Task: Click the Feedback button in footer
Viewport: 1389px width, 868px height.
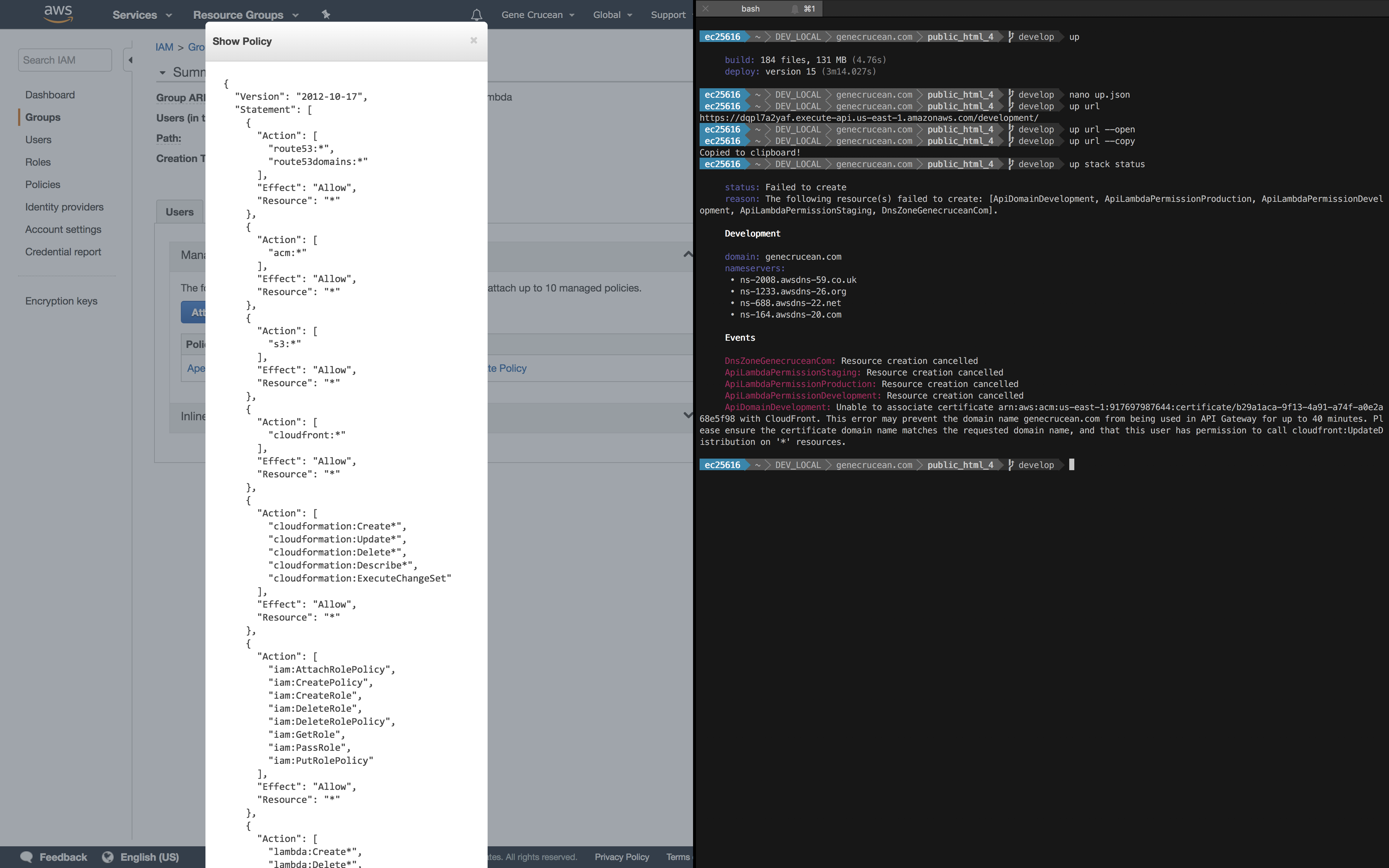Action: (54, 857)
